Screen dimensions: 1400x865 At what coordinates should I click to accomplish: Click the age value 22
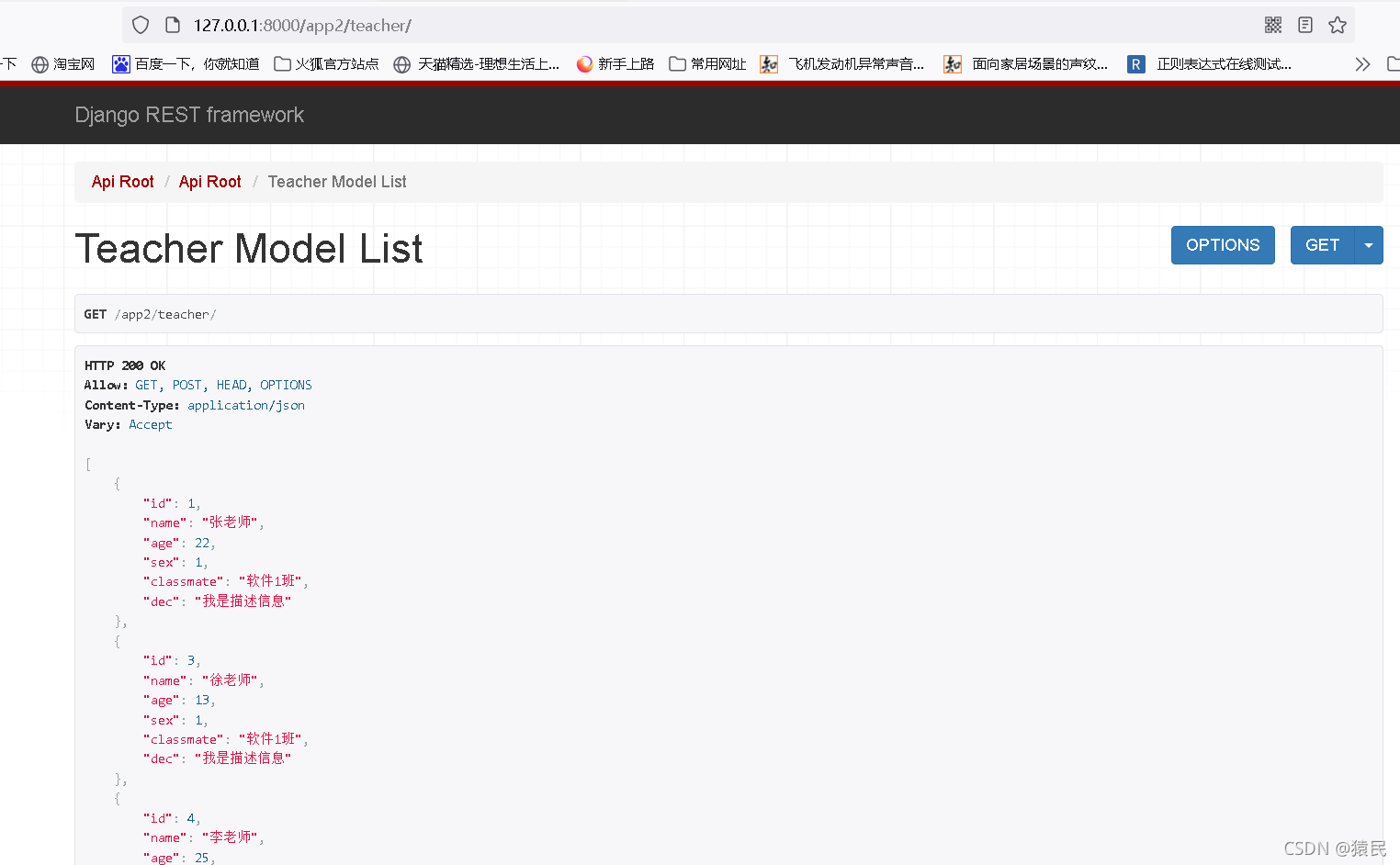202,543
